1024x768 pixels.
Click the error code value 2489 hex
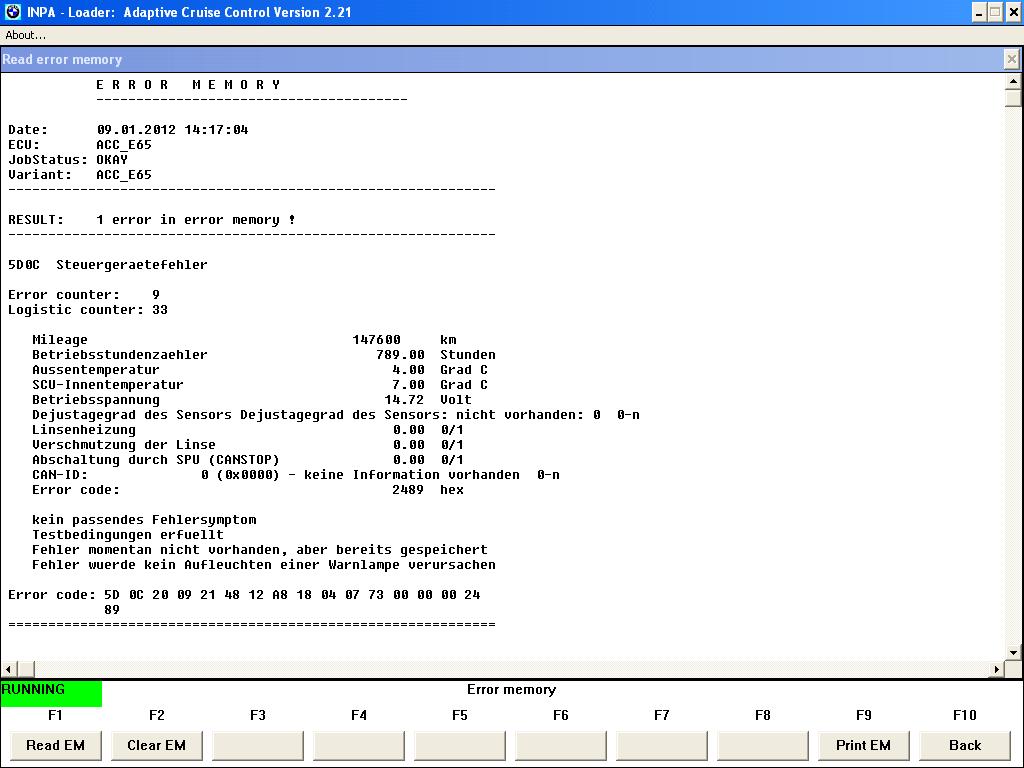pos(428,490)
